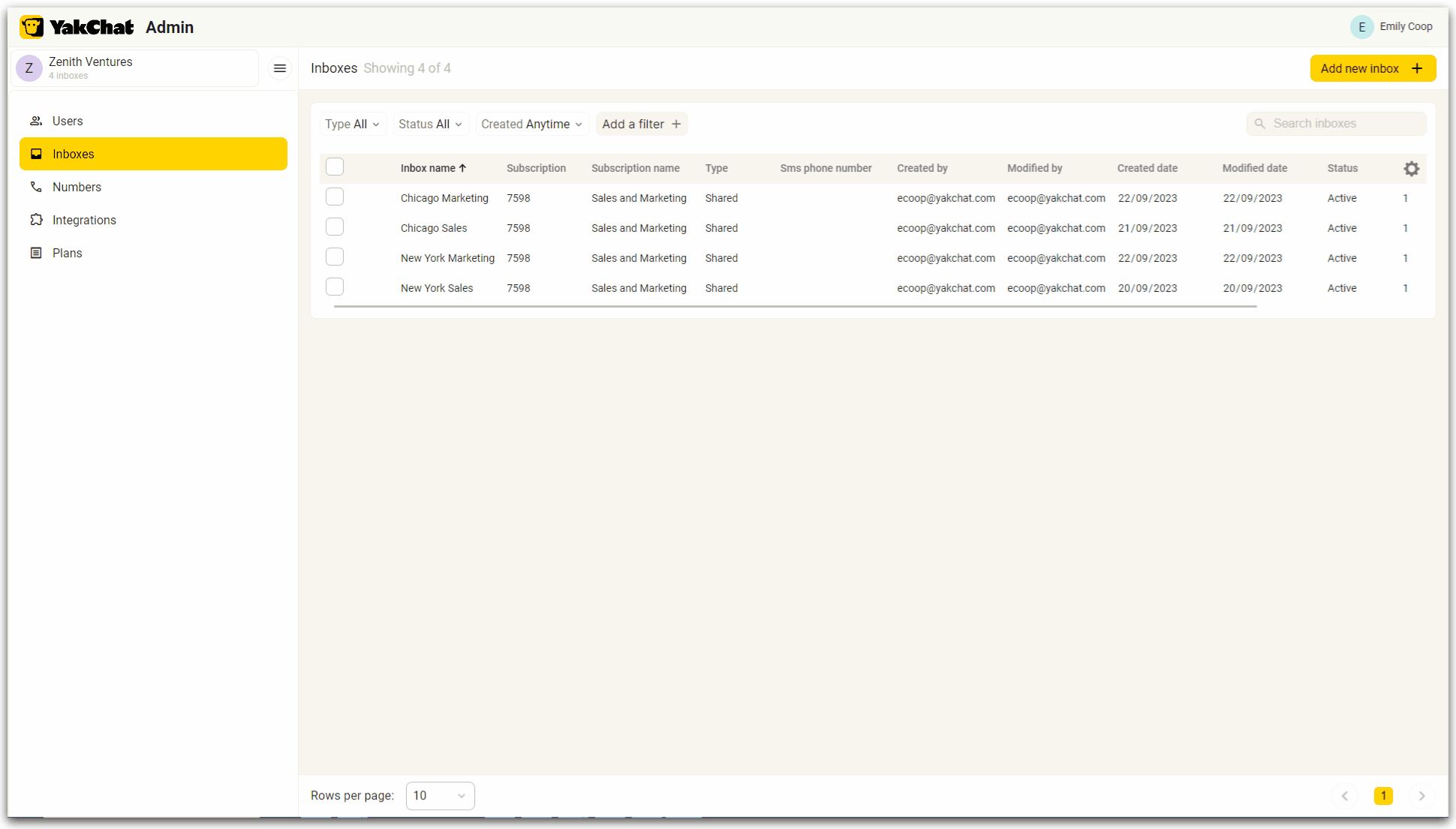Open the Rows per page dropdown

(x=440, y=795)
